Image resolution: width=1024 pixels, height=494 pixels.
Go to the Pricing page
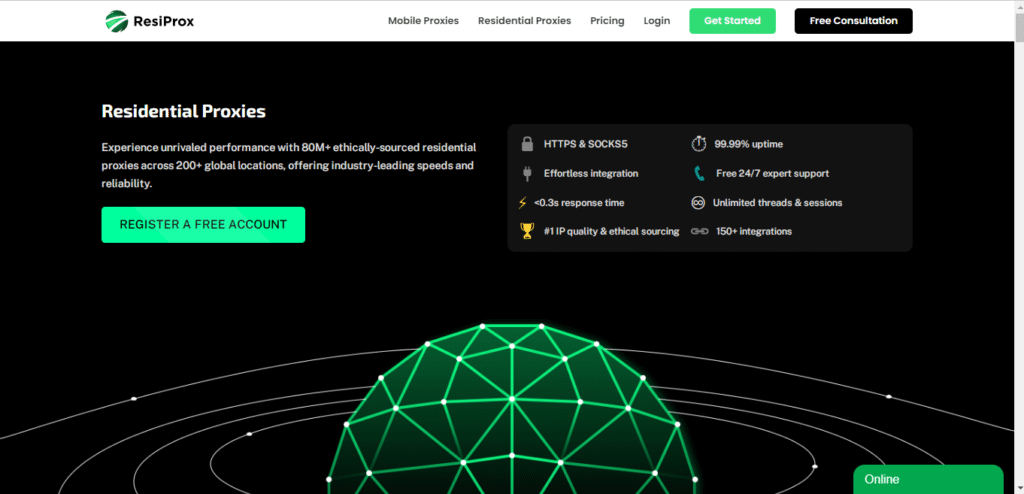607,21
